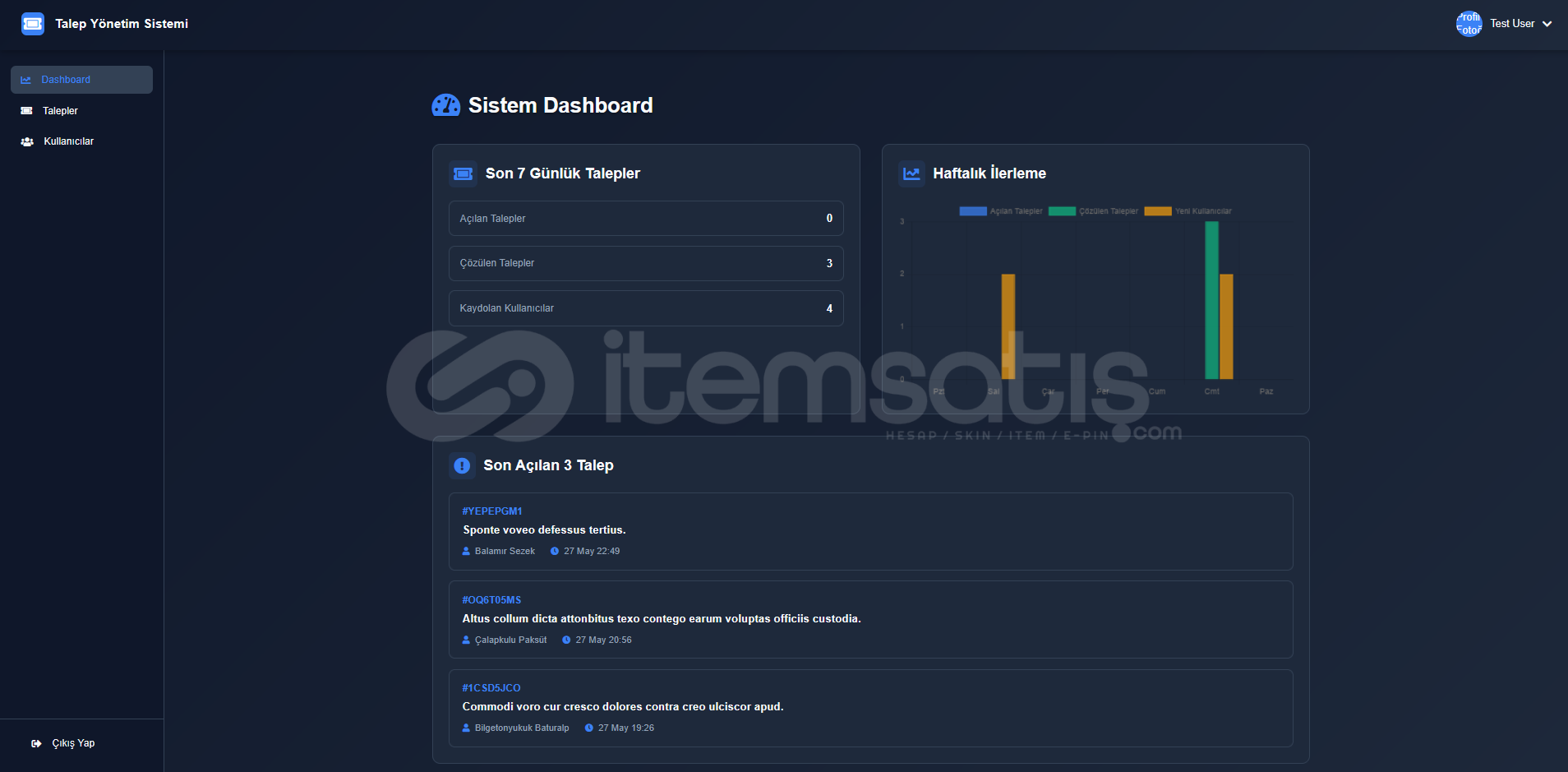
Task: Click the profile photo avatar
Action: click(1469, 24)
